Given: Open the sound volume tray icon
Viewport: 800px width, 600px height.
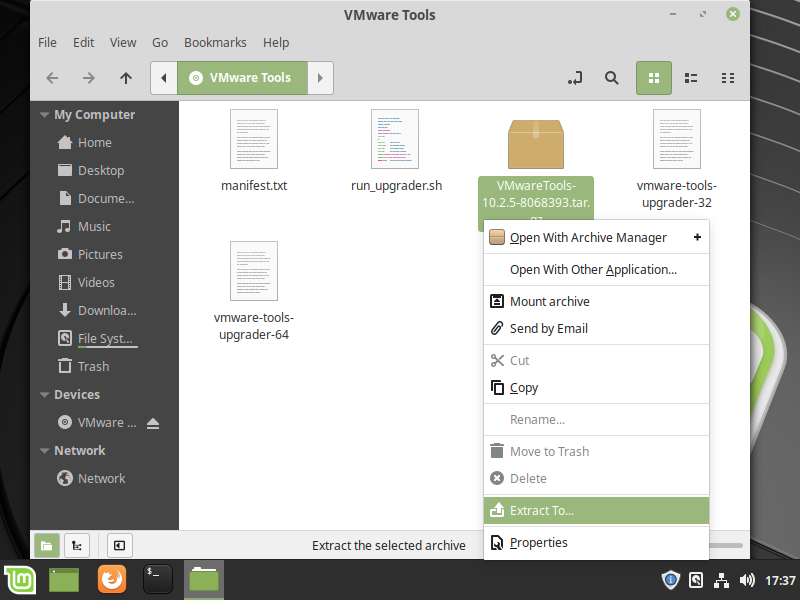Looking at the screenshot, I should click(747, 580).
